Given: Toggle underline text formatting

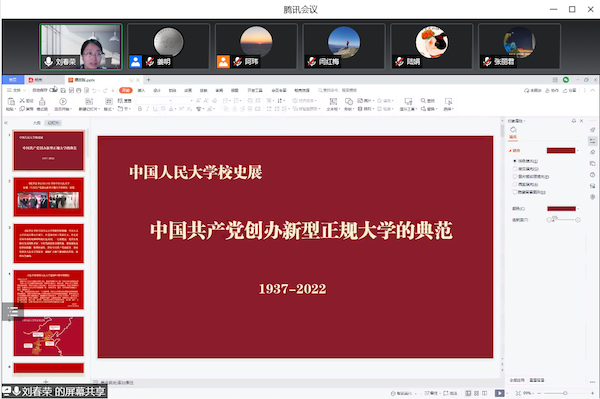Looking at the screenshot, I should pos(155,109).
